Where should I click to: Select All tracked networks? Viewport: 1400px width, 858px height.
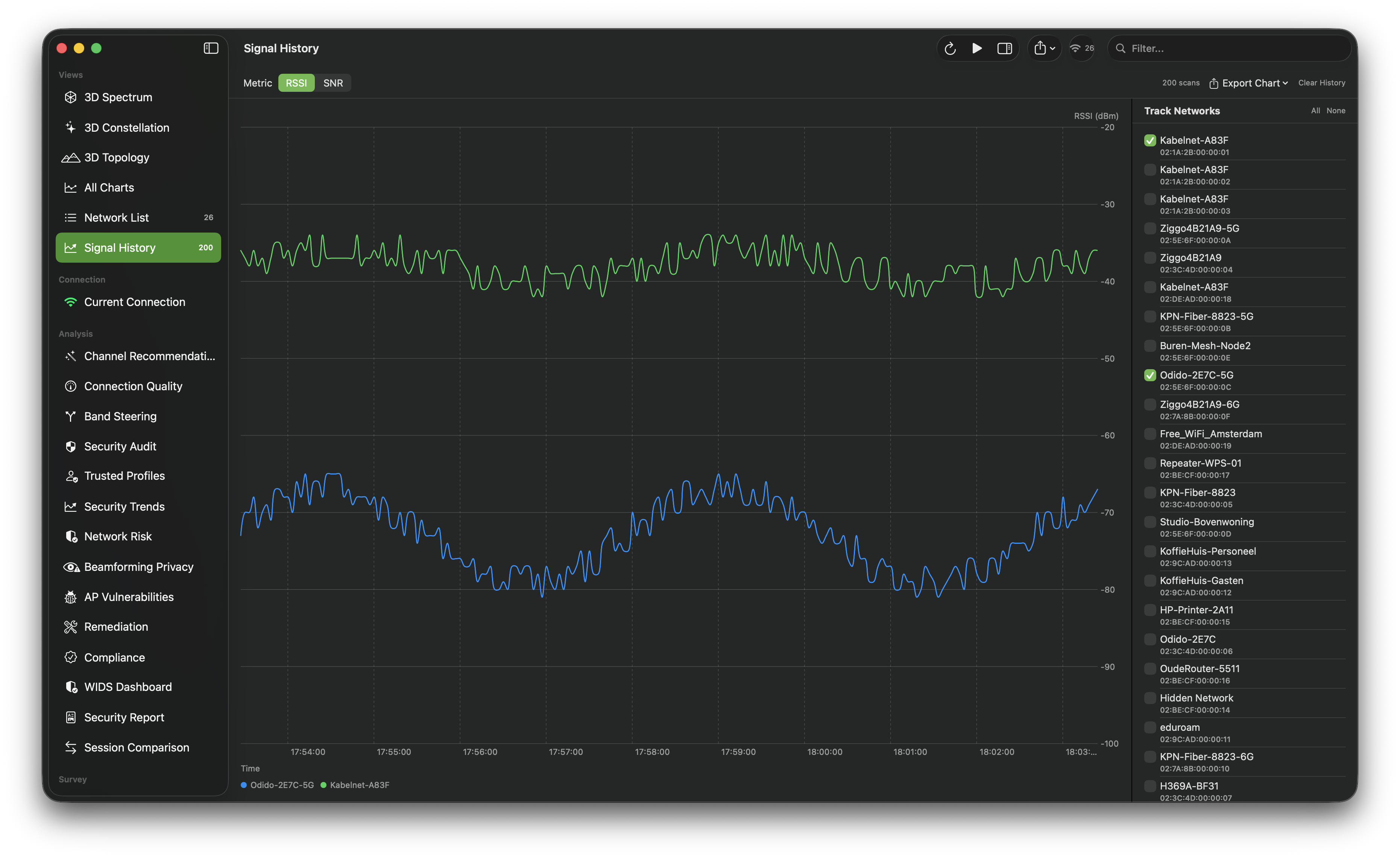tap(1315, 111)
